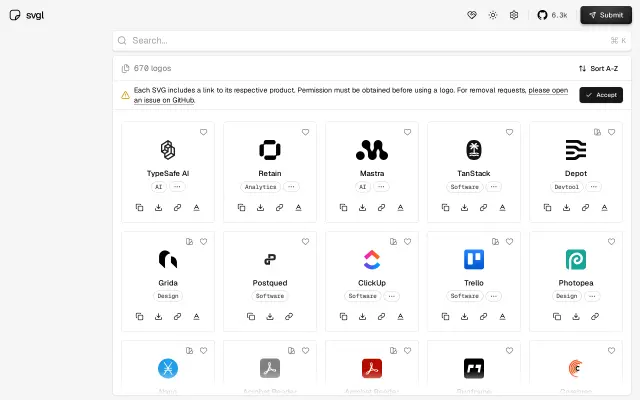Click the Submit button
The height and width of the screenshot is (400, 640).
(606, 15)
